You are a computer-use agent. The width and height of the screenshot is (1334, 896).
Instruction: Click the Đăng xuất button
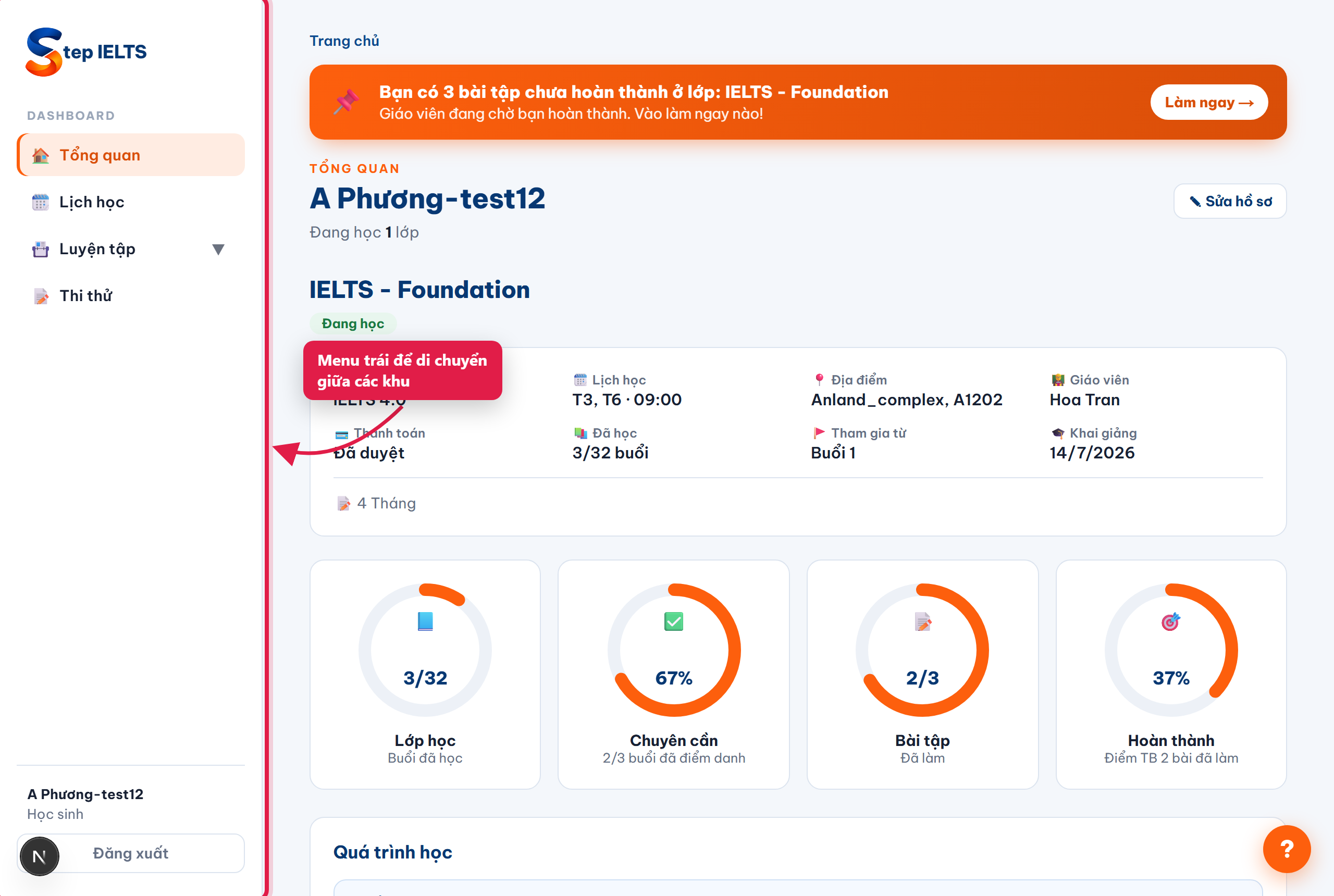131,853
